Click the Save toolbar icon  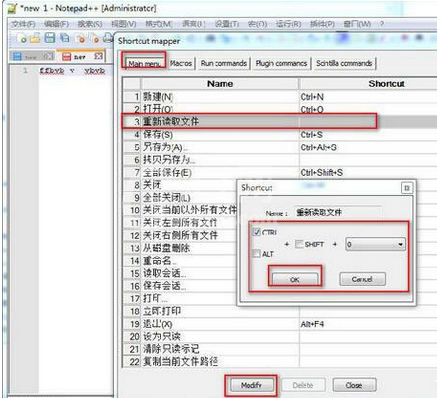coord(50,38)
